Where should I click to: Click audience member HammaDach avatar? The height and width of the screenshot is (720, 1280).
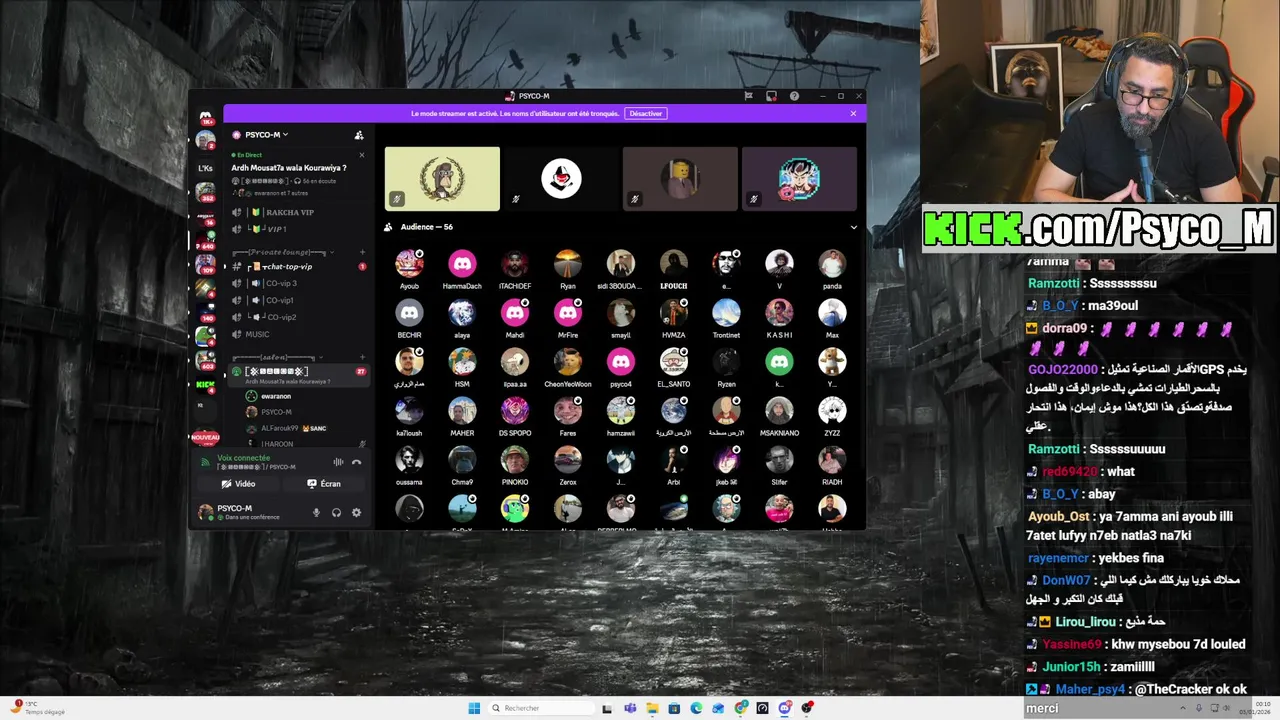[462, 264]
